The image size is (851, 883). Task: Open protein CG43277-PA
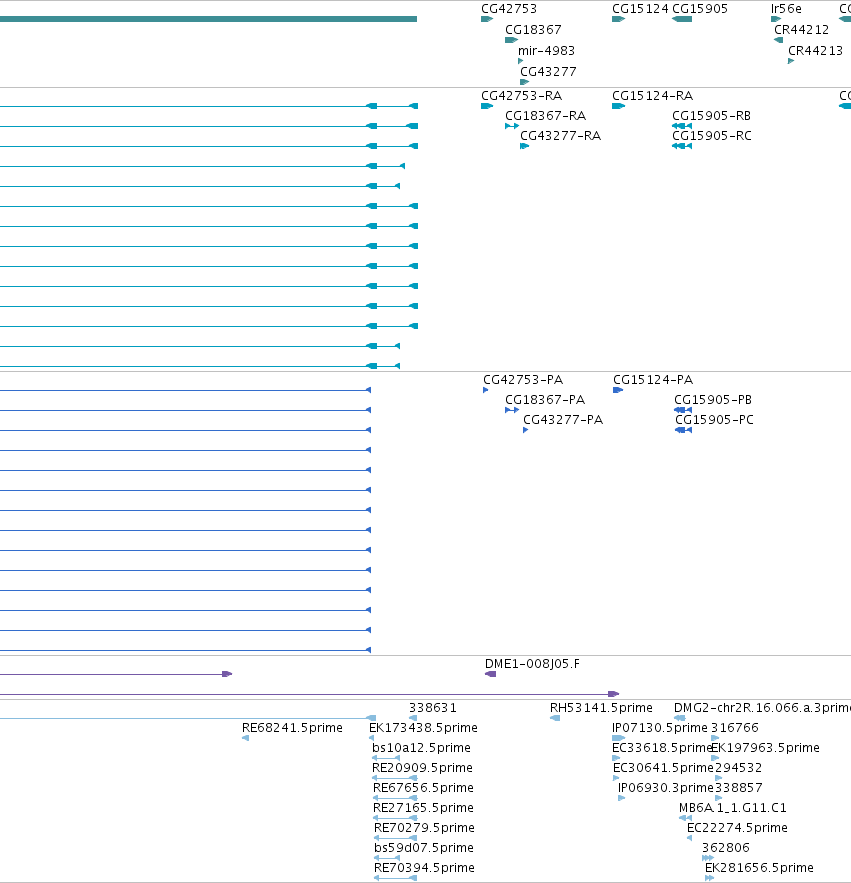(x=563, y=420)
